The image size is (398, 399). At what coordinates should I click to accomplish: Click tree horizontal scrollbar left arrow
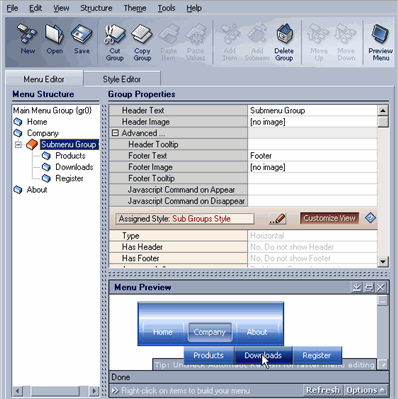18,390
